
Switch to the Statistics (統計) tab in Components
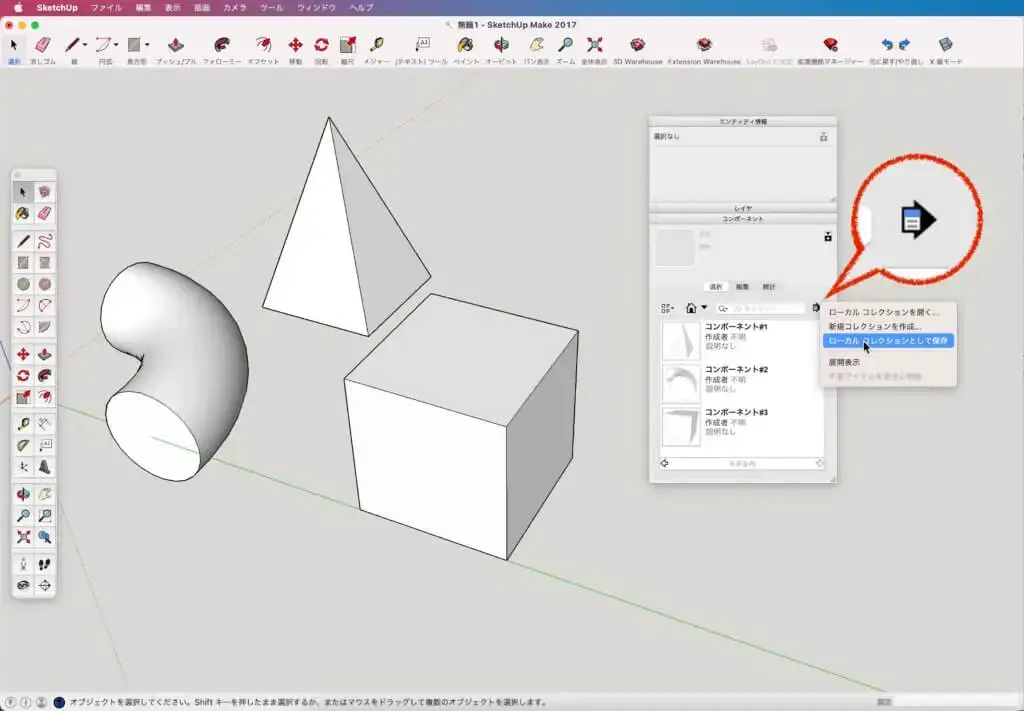[769, 287]
